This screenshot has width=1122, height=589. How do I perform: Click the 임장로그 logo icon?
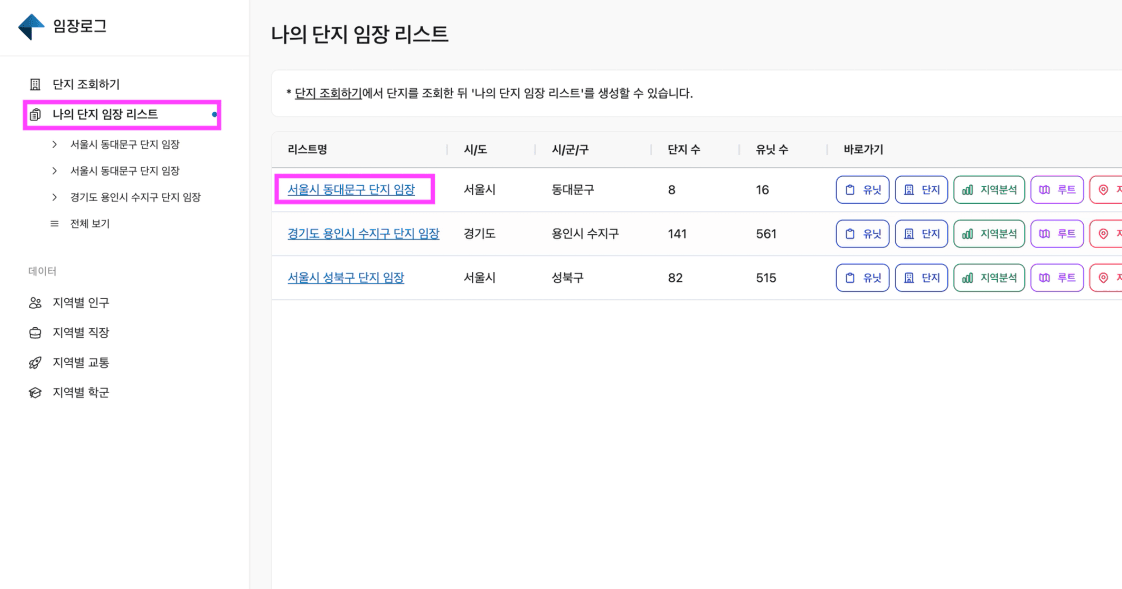[x=31, y=27]
